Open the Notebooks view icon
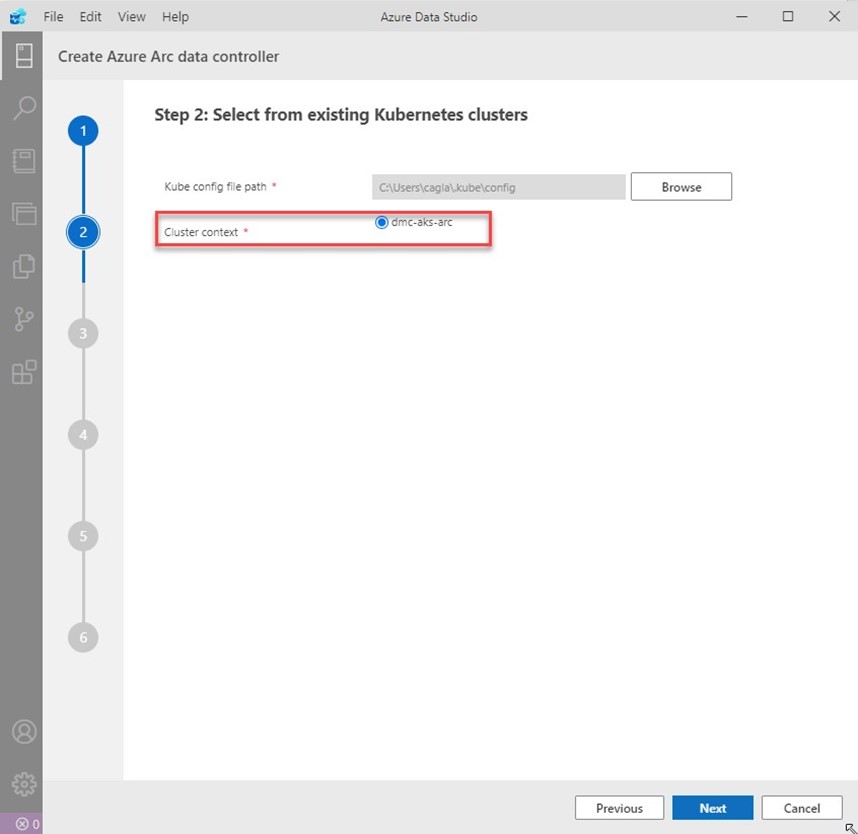 point(23,161)
